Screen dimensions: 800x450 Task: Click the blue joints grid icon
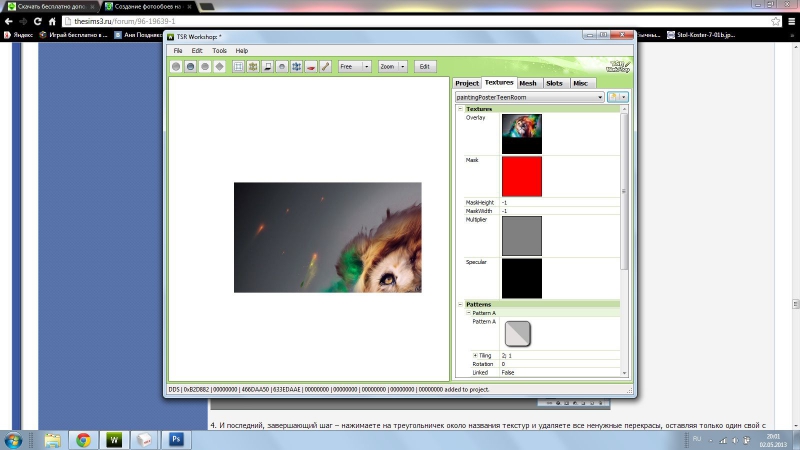(x=296, y=66)
